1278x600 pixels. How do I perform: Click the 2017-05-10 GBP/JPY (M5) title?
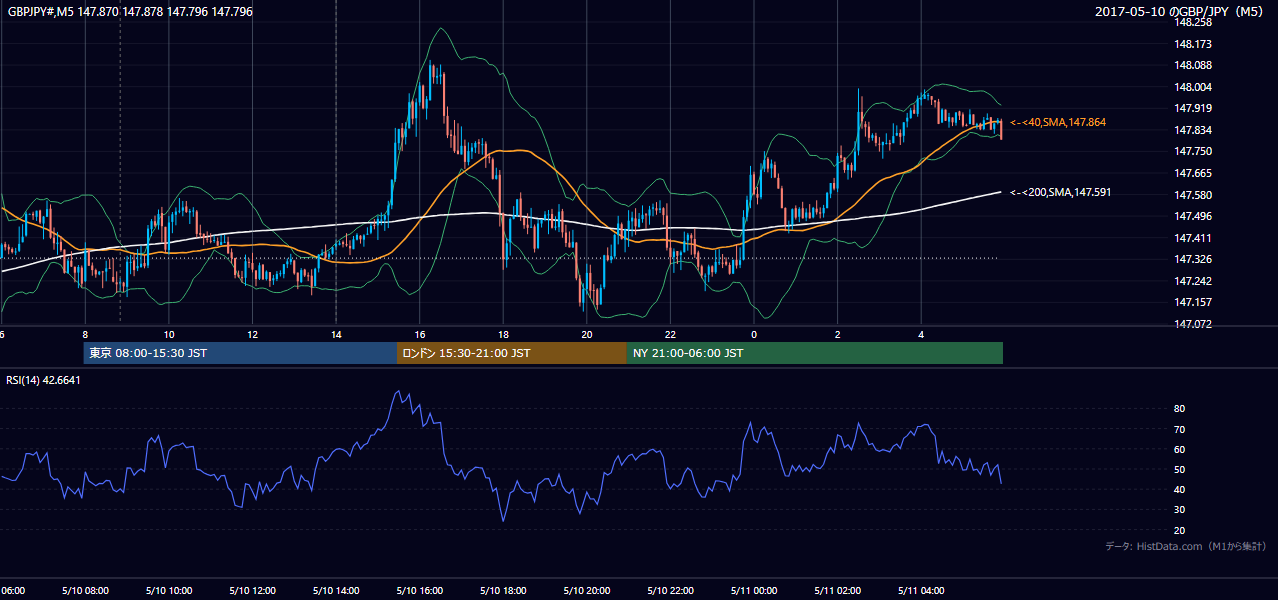point(1181,12)
